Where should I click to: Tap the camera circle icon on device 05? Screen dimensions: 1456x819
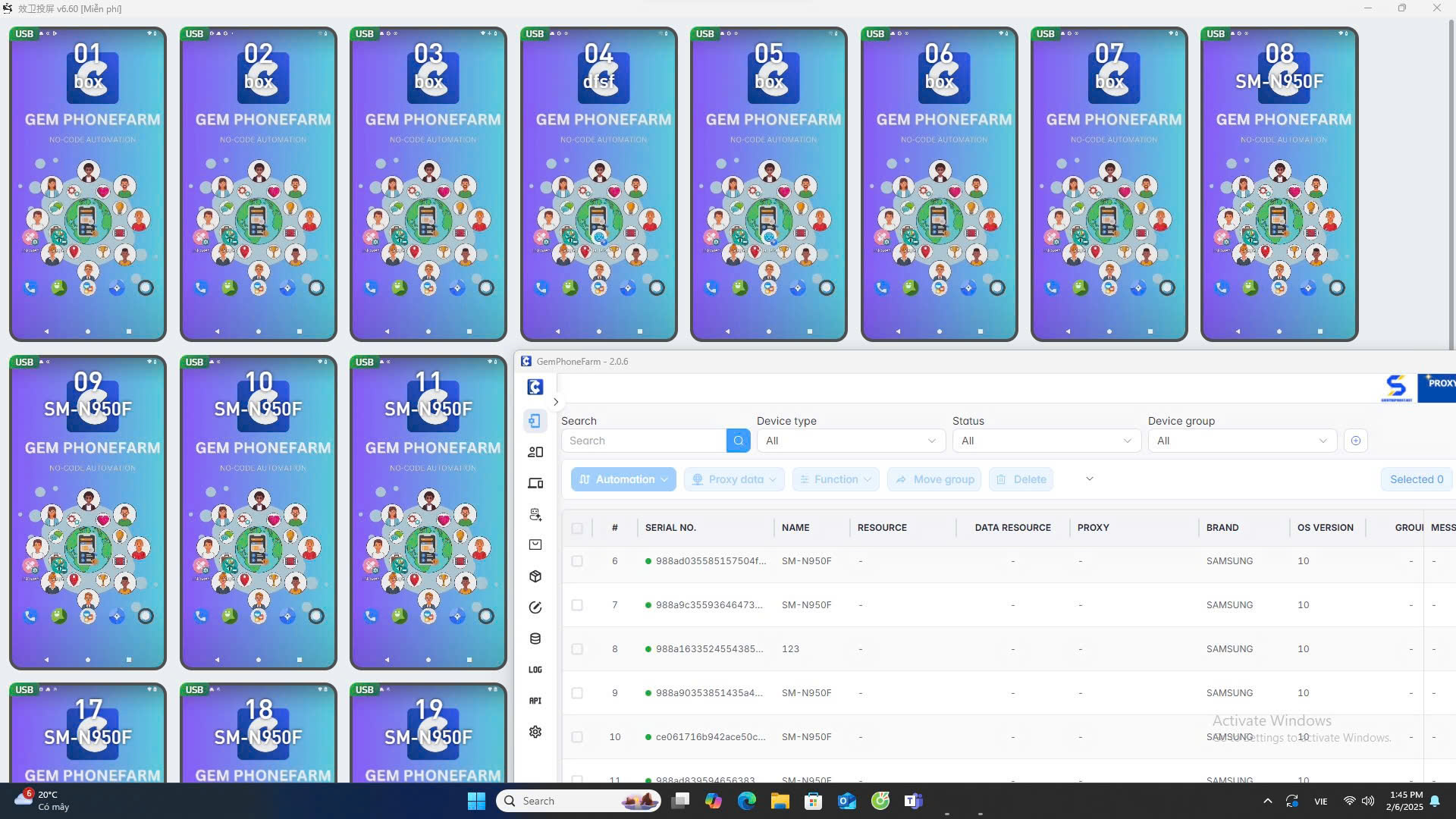point(827,287)
